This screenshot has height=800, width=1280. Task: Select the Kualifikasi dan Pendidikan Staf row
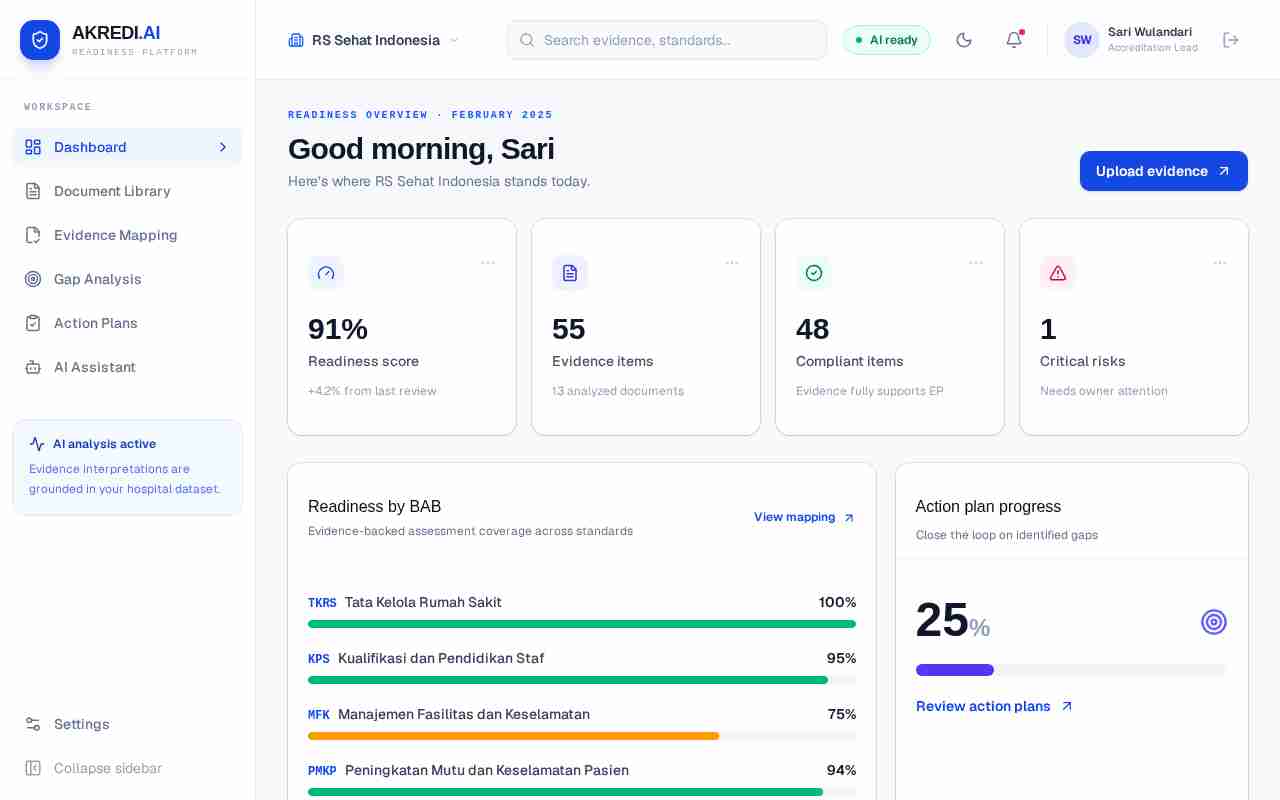[x=582, y=668]
